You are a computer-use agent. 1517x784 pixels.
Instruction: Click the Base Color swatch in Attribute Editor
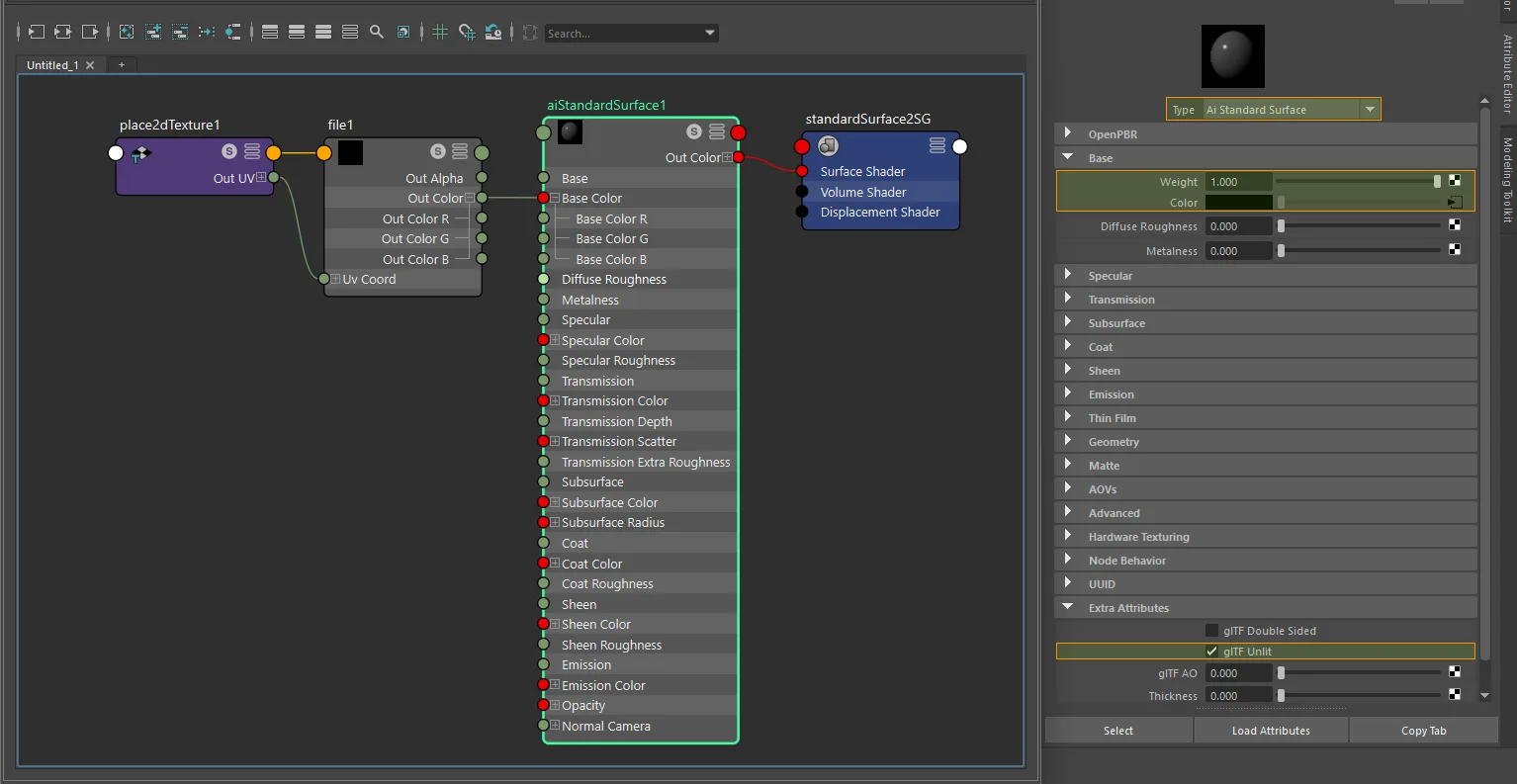click(1238, 202)
